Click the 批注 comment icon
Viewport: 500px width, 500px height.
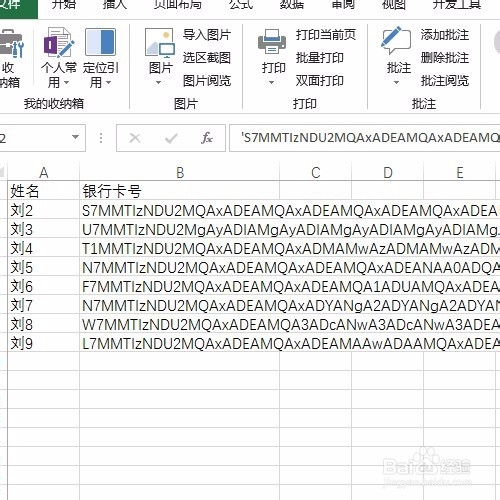coord(396,41)
